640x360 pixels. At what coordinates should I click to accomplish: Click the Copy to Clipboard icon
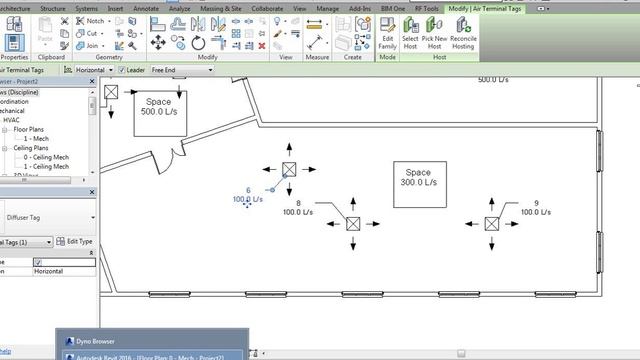(x=64, y=33)
